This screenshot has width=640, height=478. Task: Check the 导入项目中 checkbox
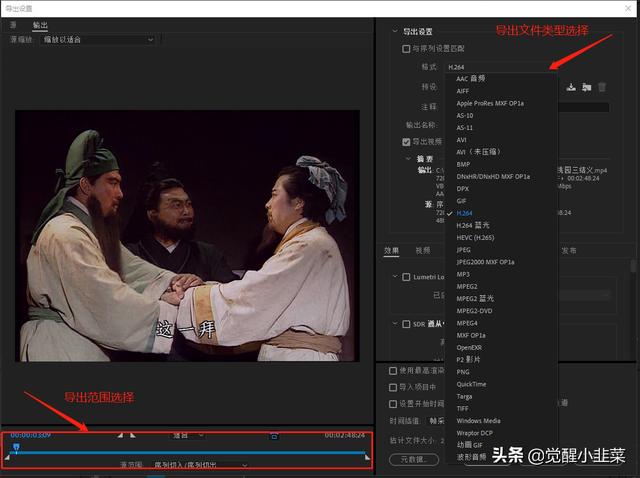tap(393, 387)
